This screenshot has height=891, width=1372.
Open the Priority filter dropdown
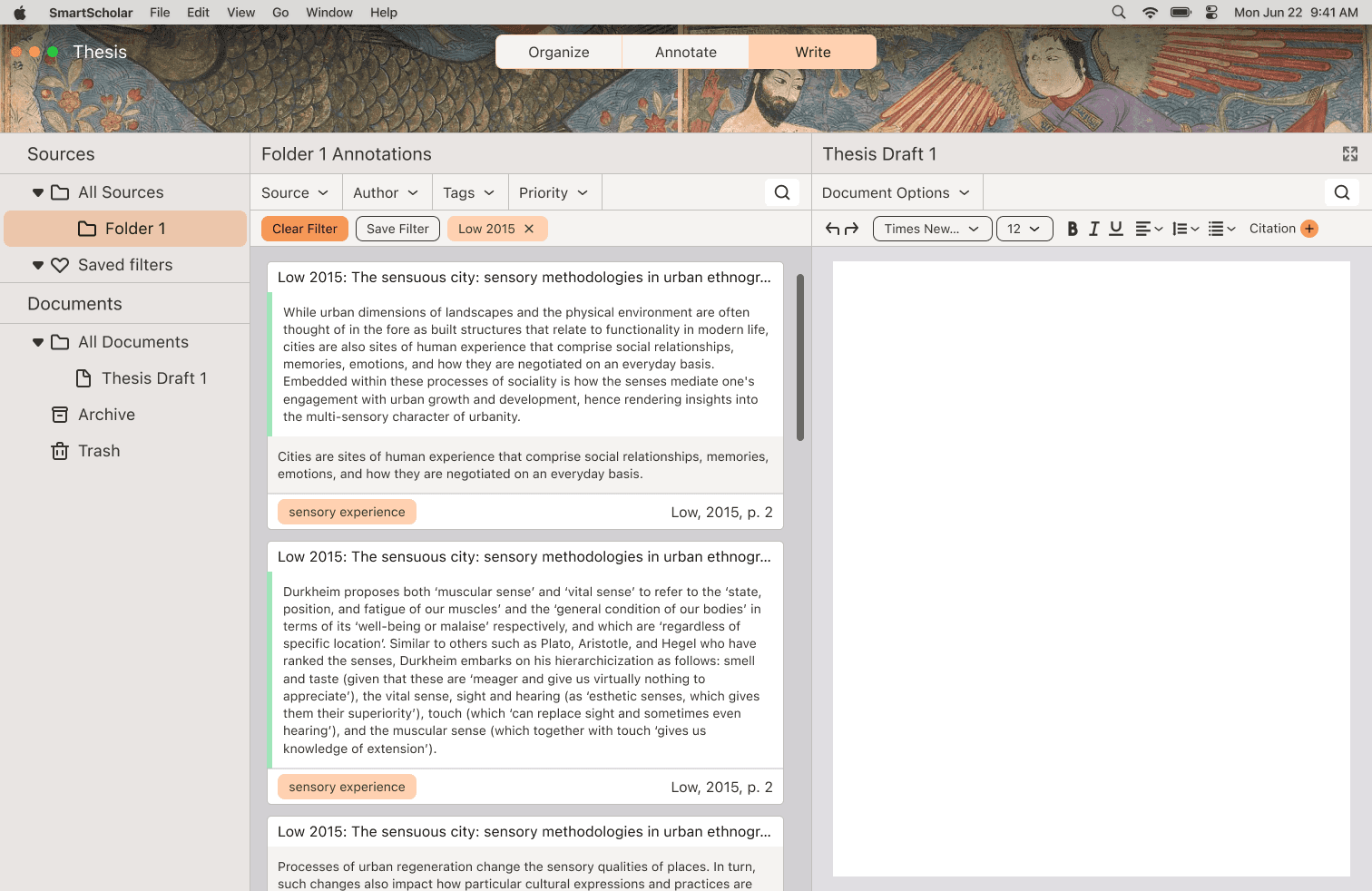click(x=554, y=192)
